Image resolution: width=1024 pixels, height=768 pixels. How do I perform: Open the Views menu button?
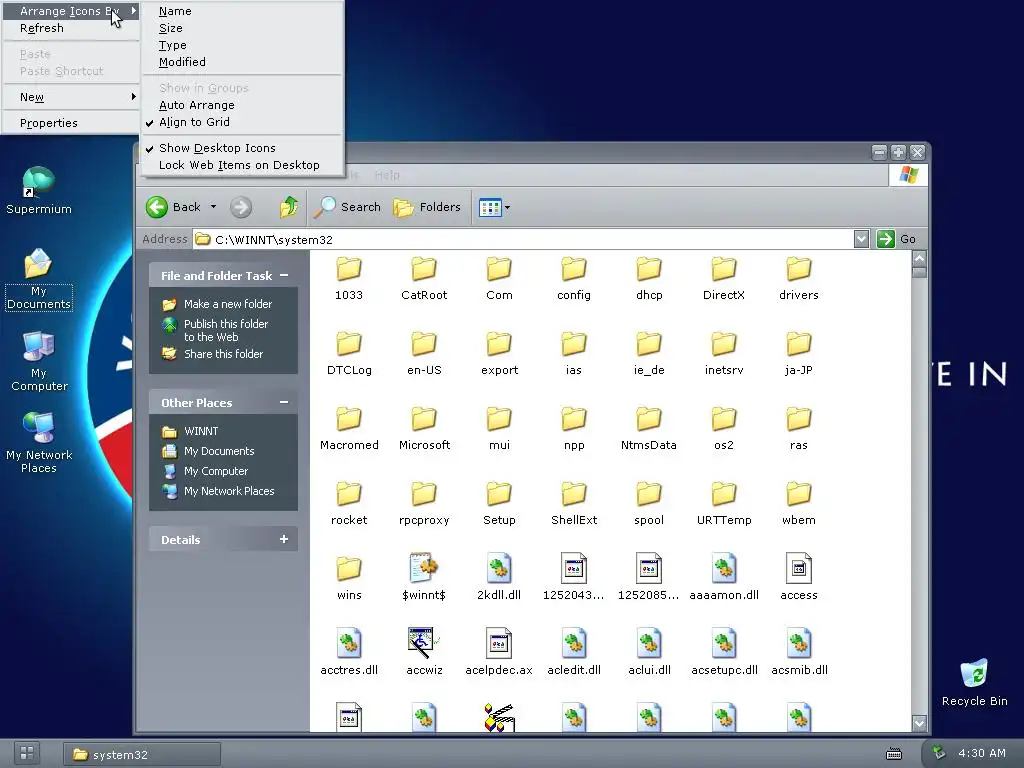(494, 208)
